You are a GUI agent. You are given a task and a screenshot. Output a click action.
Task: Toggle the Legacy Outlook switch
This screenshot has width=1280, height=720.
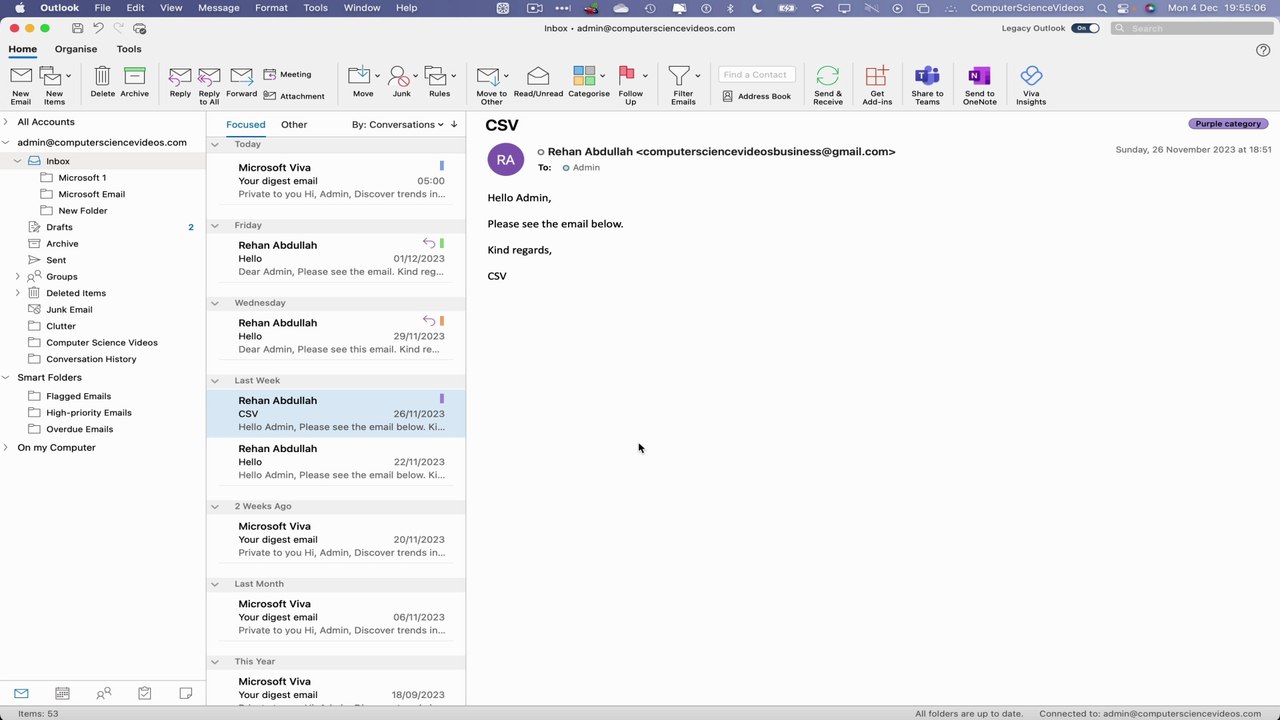point(1085,28)
